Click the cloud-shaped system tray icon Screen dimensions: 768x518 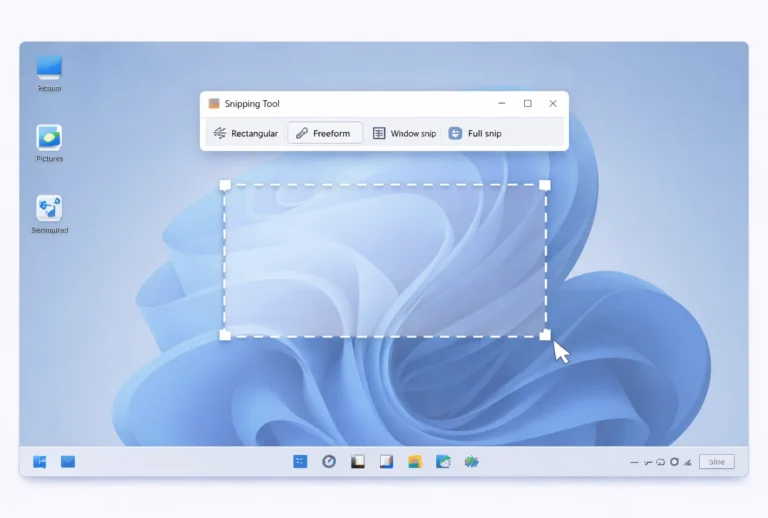pyautogui.click(x=661, y=462)
